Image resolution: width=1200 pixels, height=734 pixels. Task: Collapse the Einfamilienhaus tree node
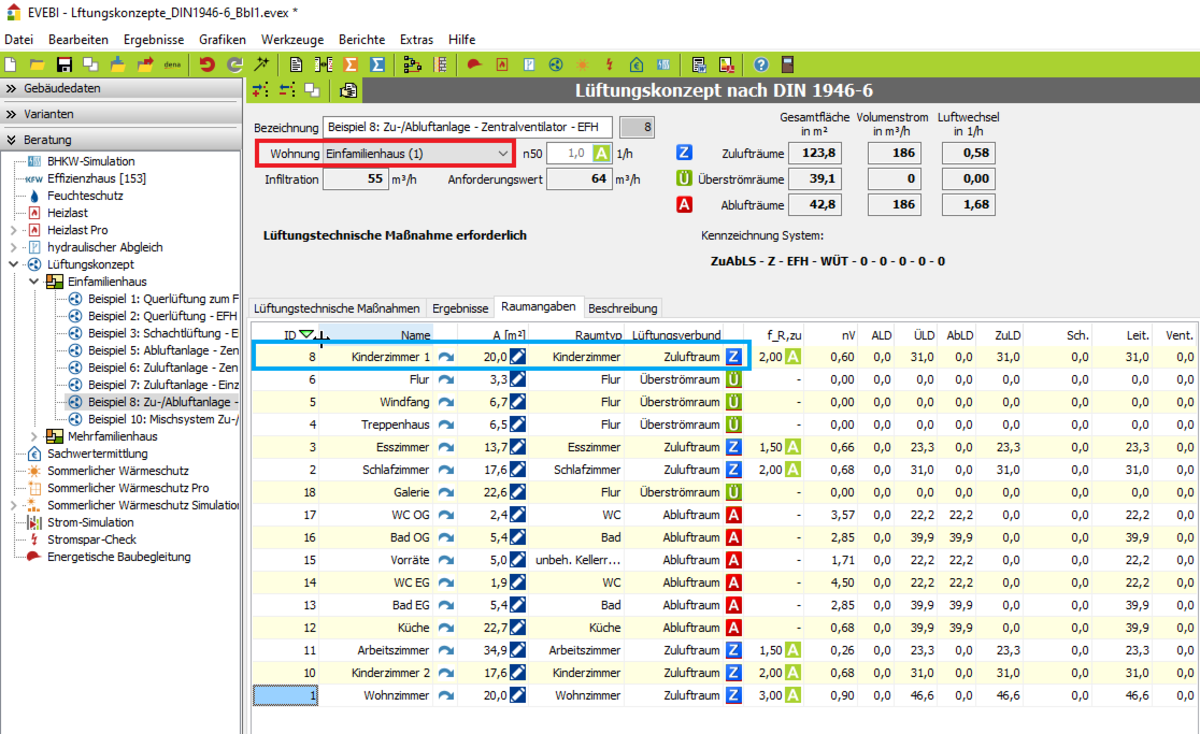point(33,282)
